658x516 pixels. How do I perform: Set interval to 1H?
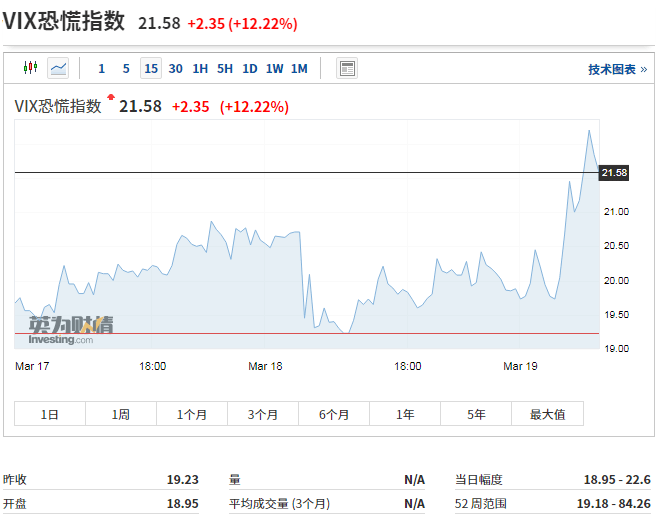(200, 68)
